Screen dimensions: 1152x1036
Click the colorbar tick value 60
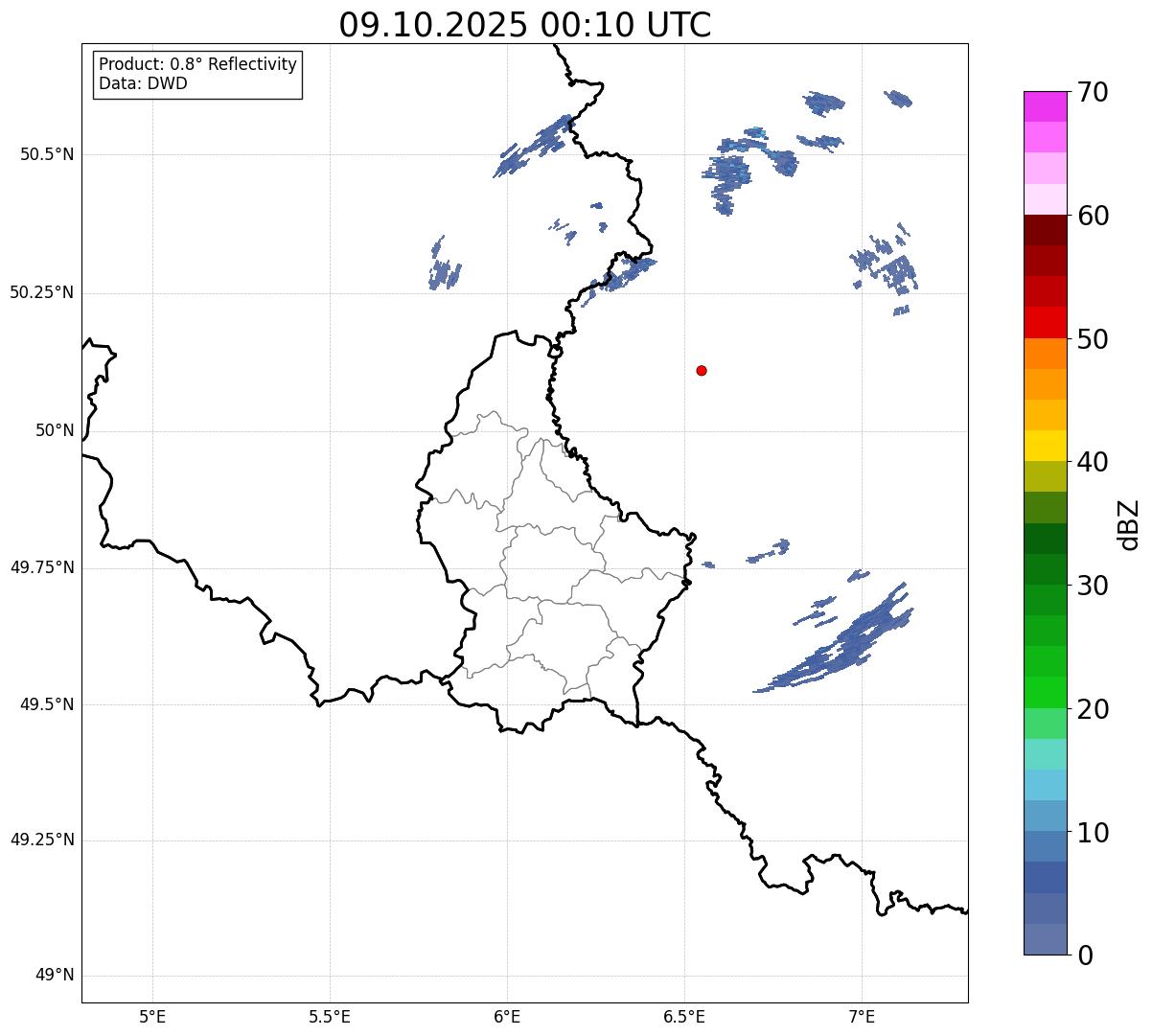[x=1093, y=216]
